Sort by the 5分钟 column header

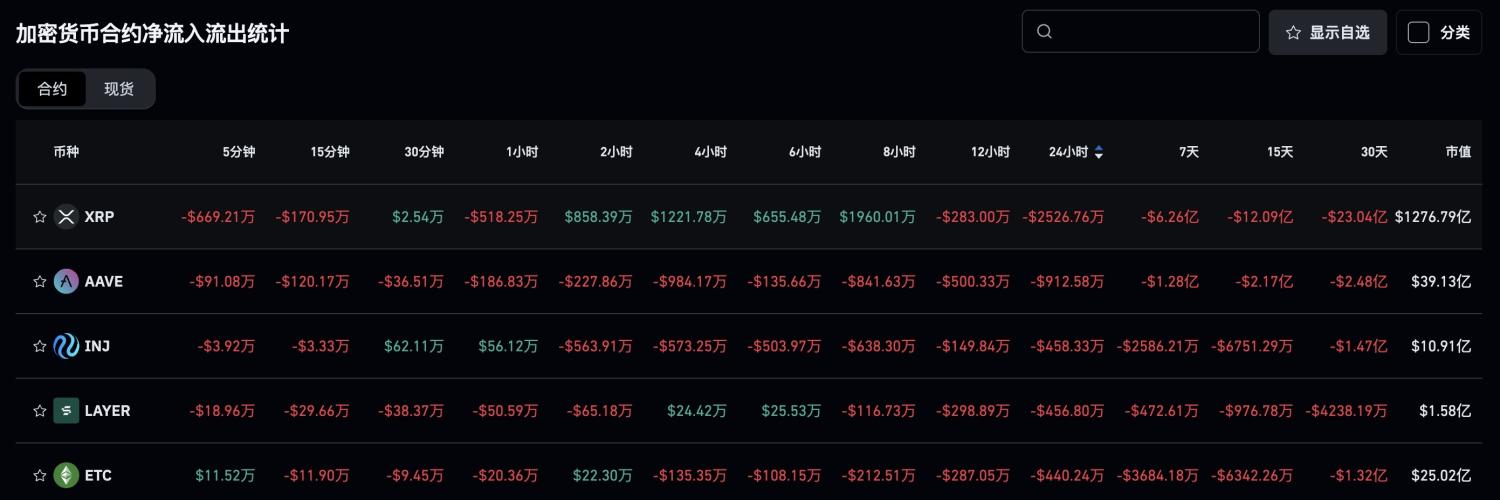(238, 152)
